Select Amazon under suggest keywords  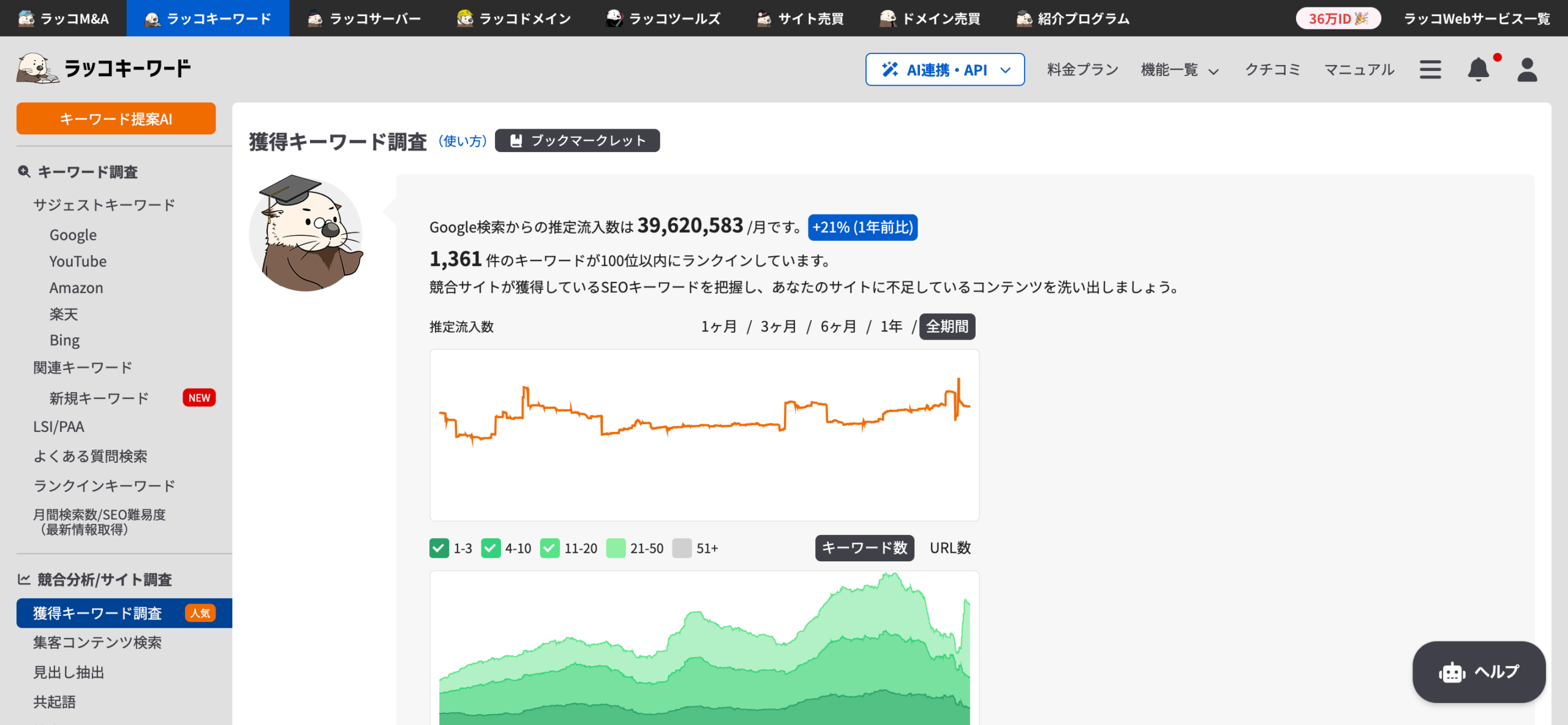[x=76, y=288]
